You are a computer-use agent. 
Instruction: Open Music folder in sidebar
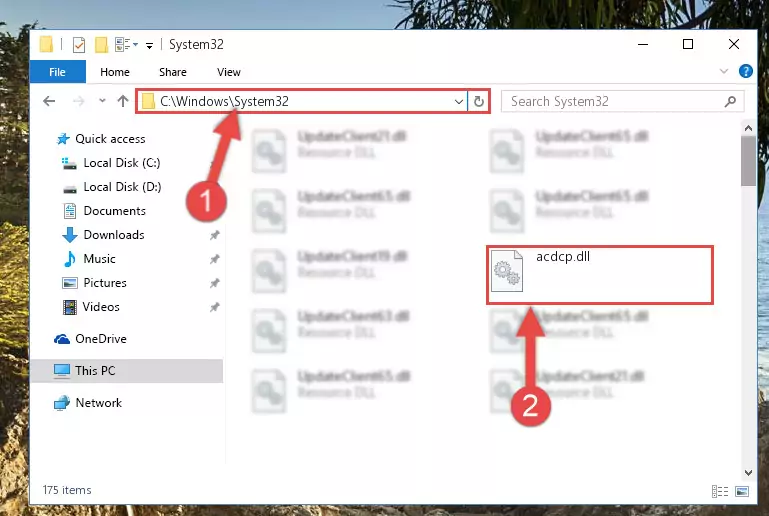(x=99, y=259)
